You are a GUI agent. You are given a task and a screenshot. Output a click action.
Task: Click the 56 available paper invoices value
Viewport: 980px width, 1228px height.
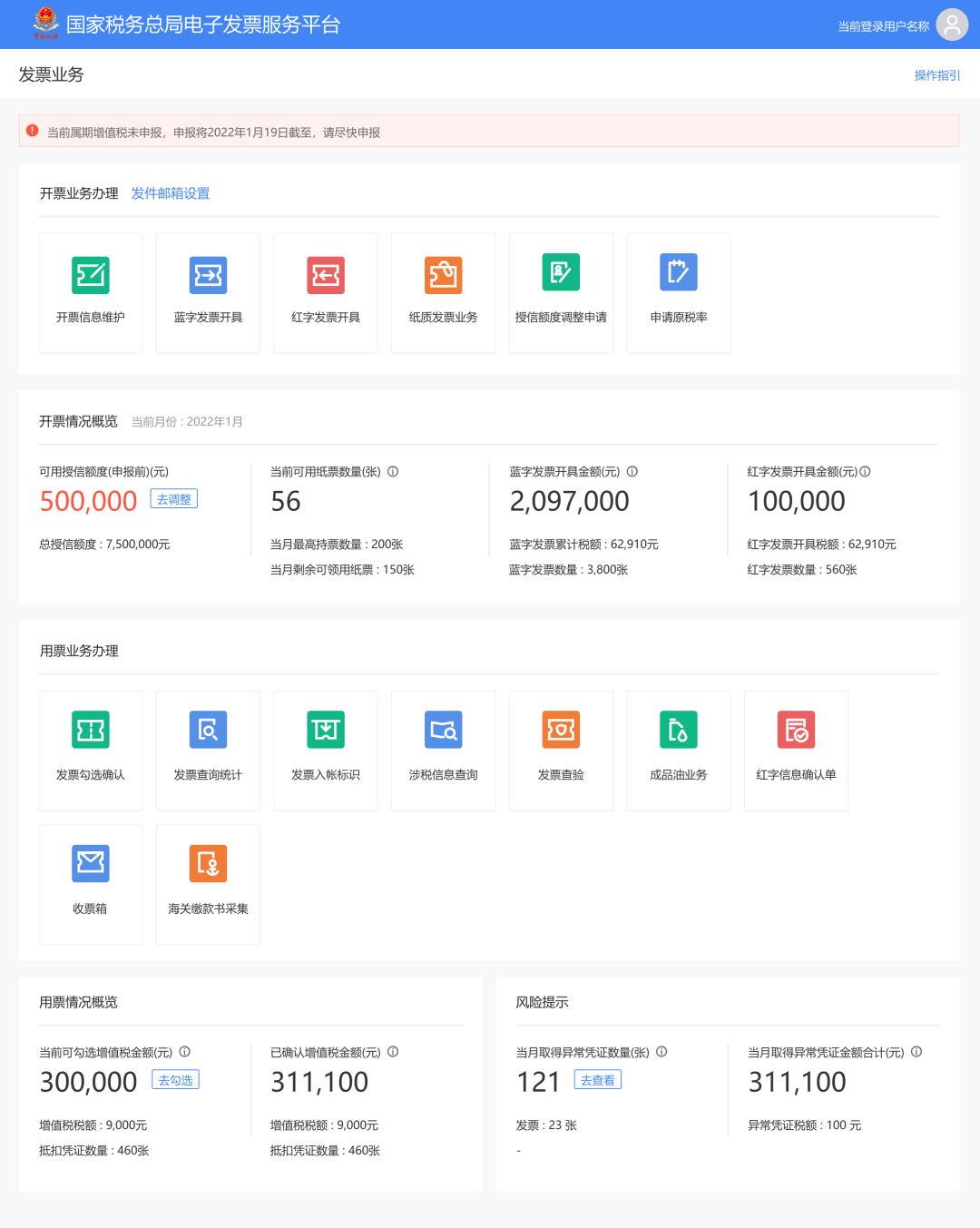click(x=286, y=501)
